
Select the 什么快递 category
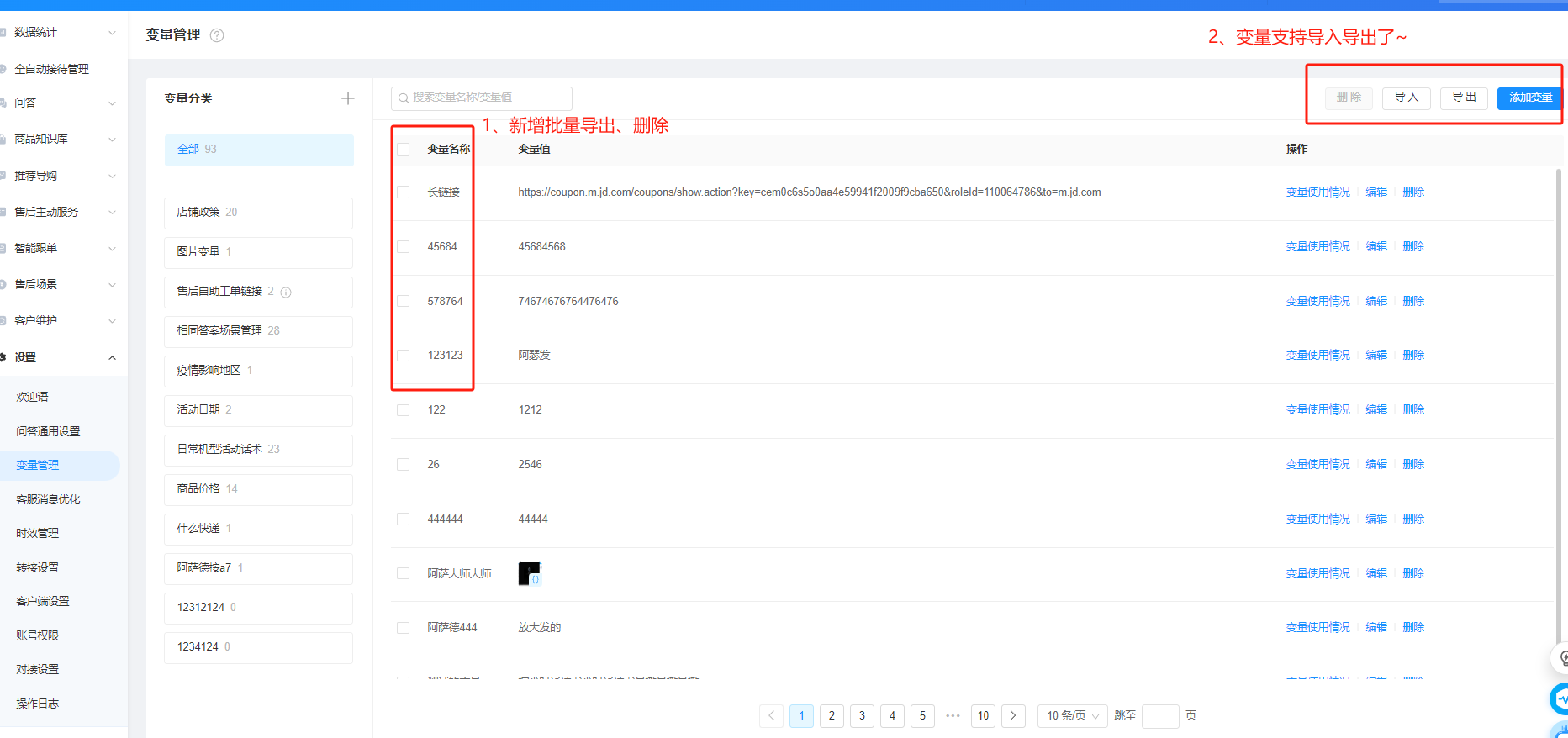pyautogui.click(x=259, y=529)
